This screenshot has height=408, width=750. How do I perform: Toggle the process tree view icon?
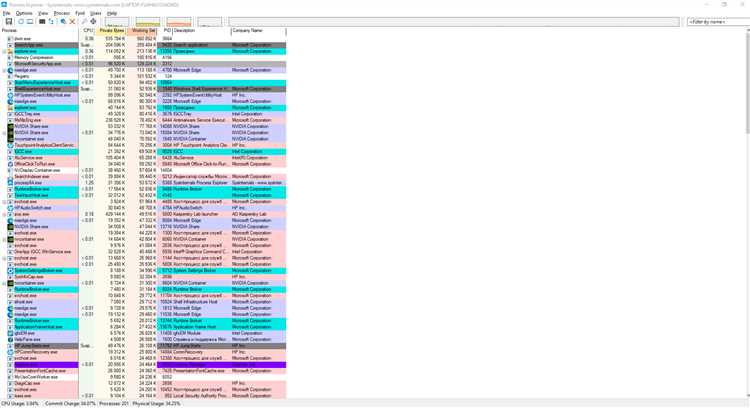coord(51,22)
